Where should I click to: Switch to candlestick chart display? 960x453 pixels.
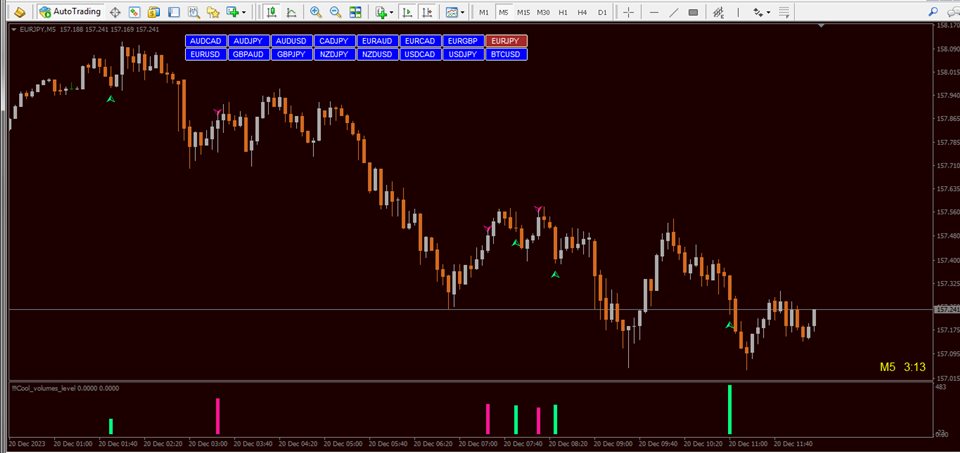pos(271,12)
